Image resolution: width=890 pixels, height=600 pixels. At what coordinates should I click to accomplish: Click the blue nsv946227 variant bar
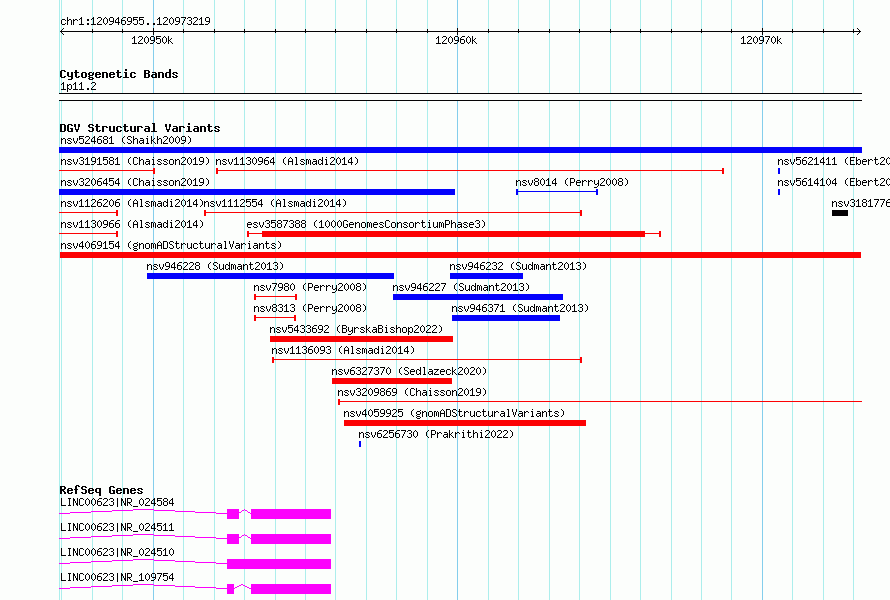point(478,297)
